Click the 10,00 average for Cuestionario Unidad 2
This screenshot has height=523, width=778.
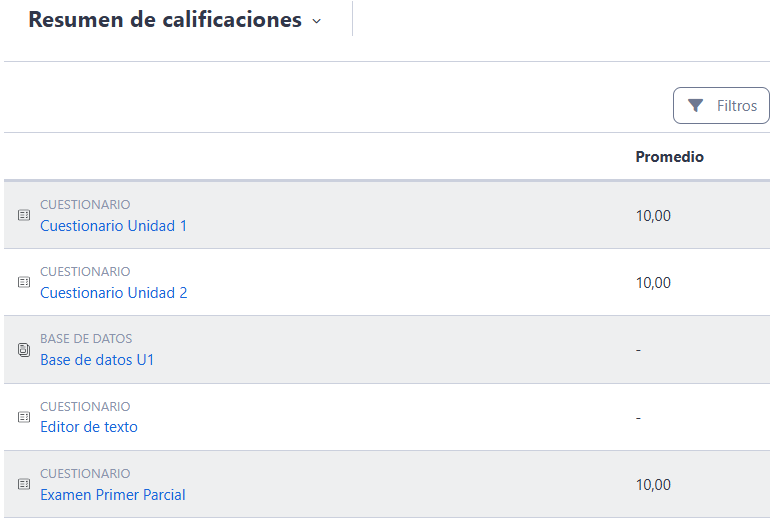click(x=653, y=283)
